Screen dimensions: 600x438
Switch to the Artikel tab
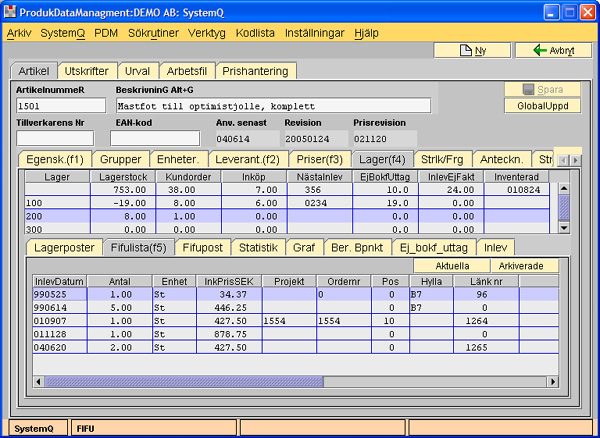pyautogui.click(x=34, y=71)
